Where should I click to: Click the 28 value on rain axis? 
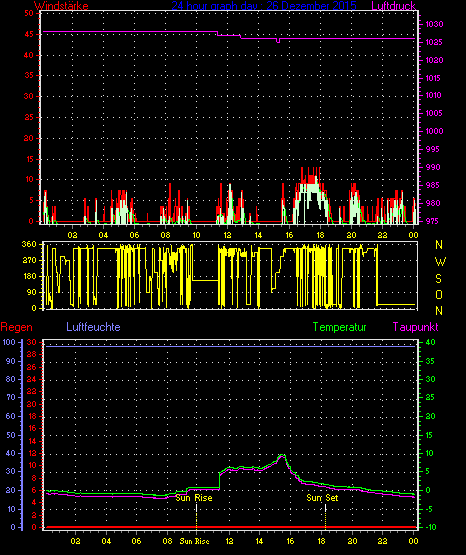31,355
